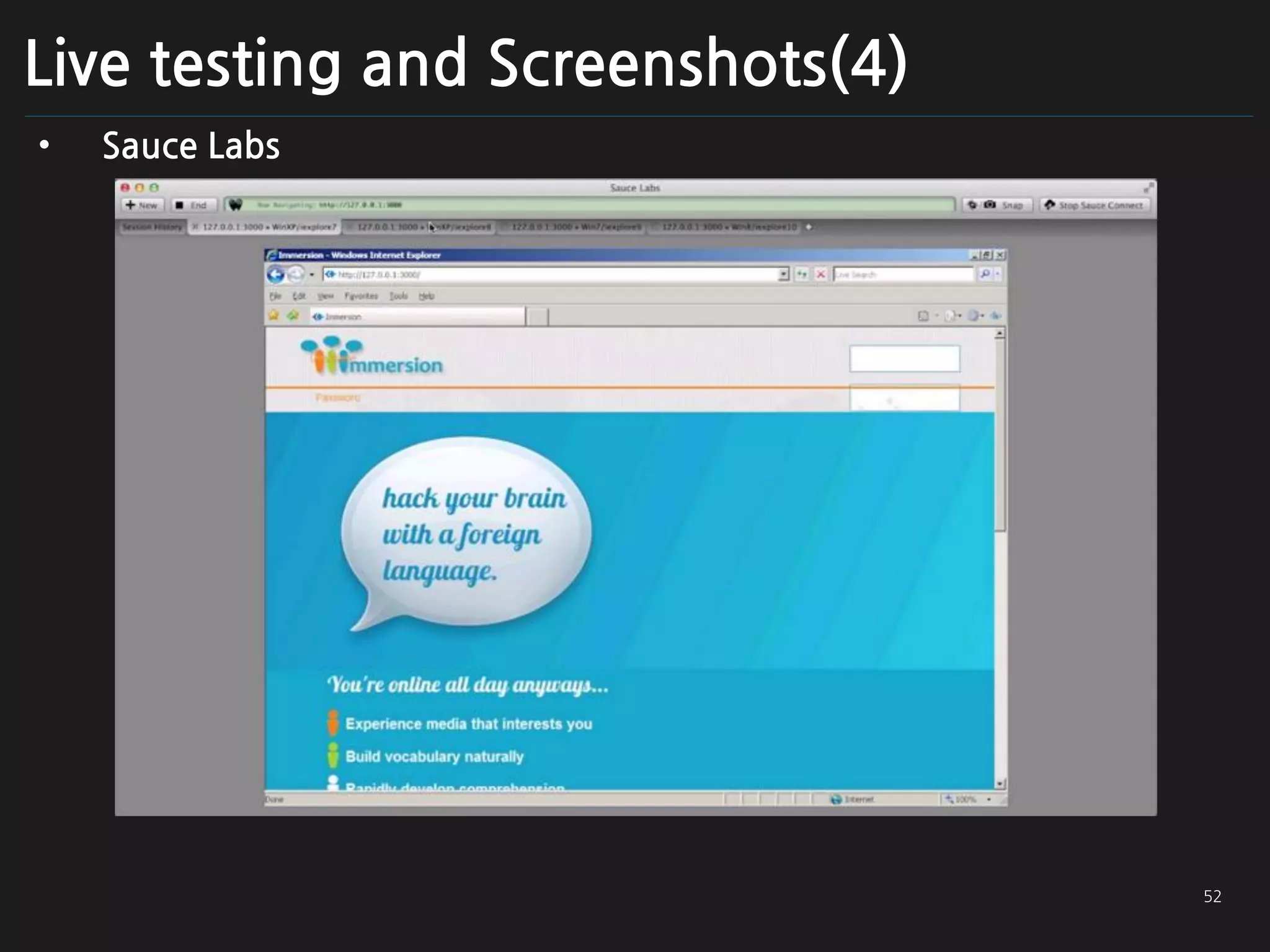Click the Favorites Center star icon
Screen dimensions: 1270x952
point(273,315)
